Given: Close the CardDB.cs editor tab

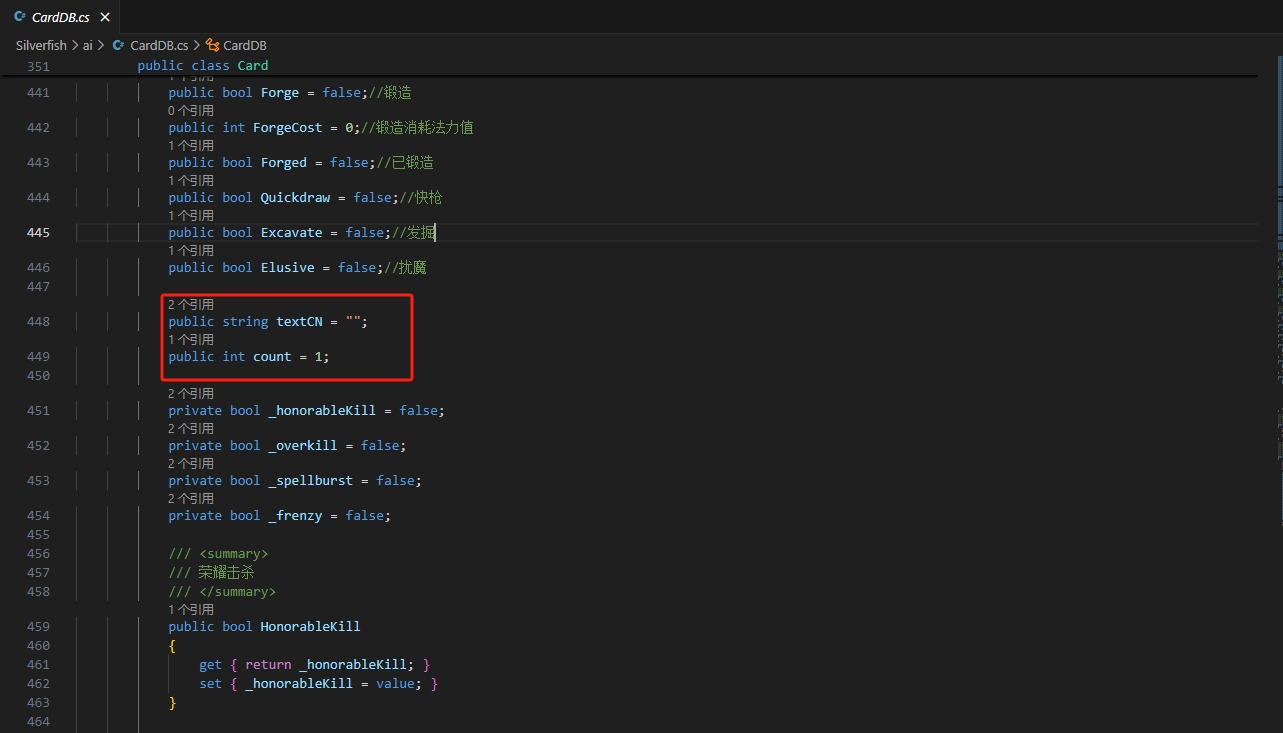Looking at the screenshot, I should [x=105, y=17].
